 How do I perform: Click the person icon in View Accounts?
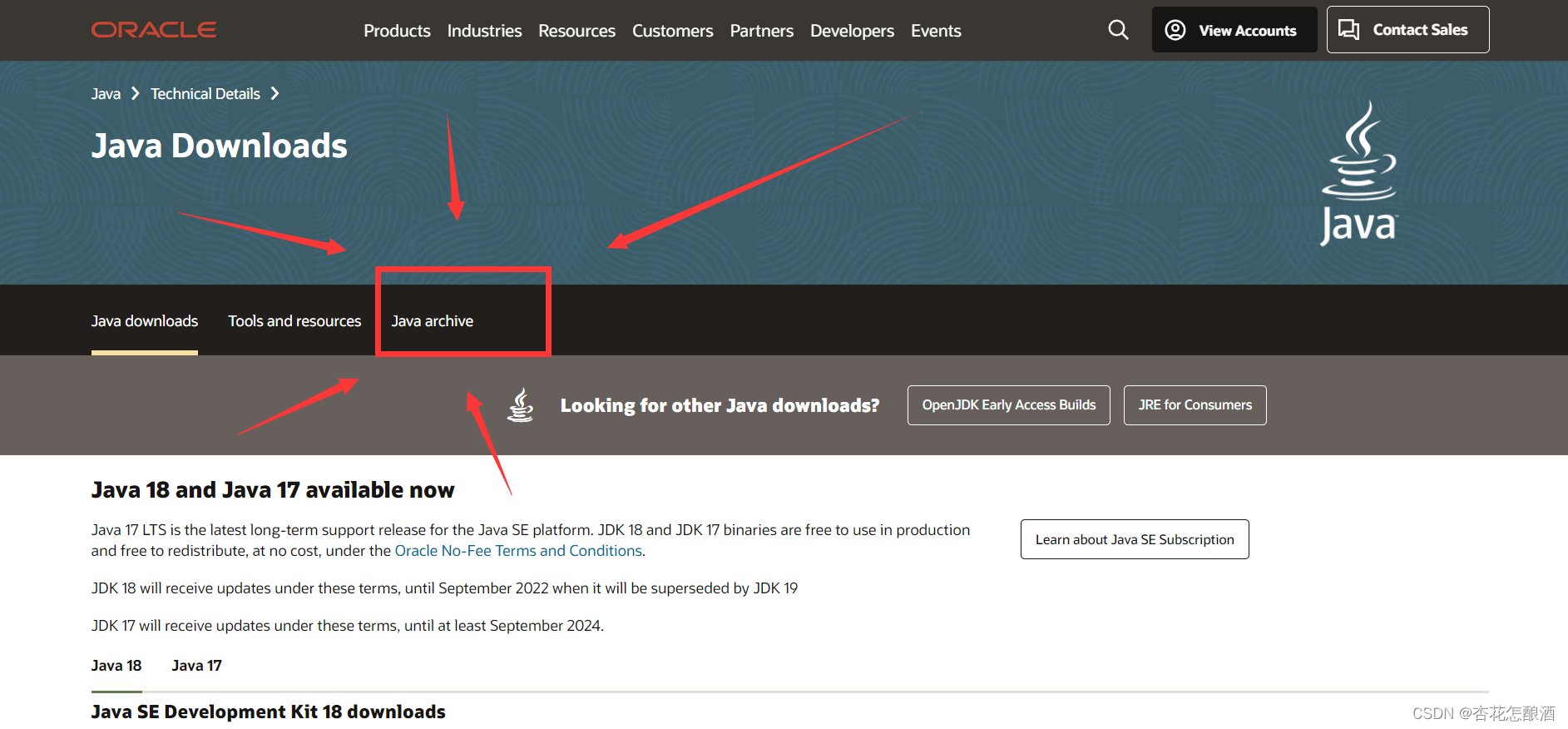[1175, 30]
